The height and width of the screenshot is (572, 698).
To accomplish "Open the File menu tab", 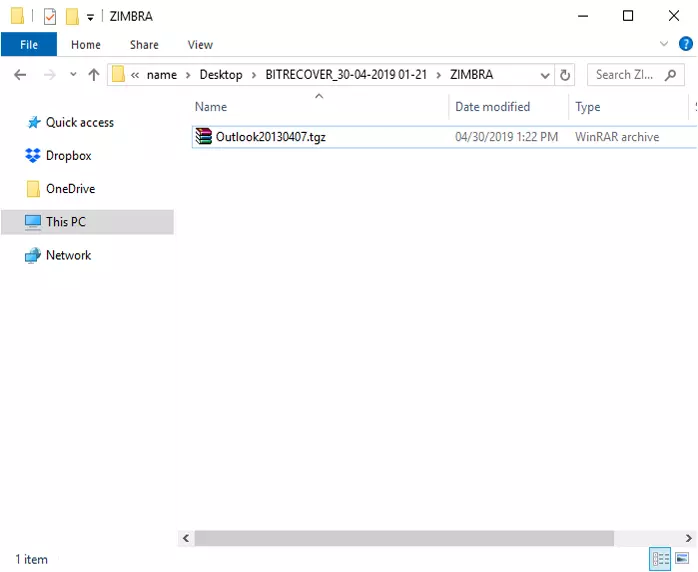I will tap(29, 44).
